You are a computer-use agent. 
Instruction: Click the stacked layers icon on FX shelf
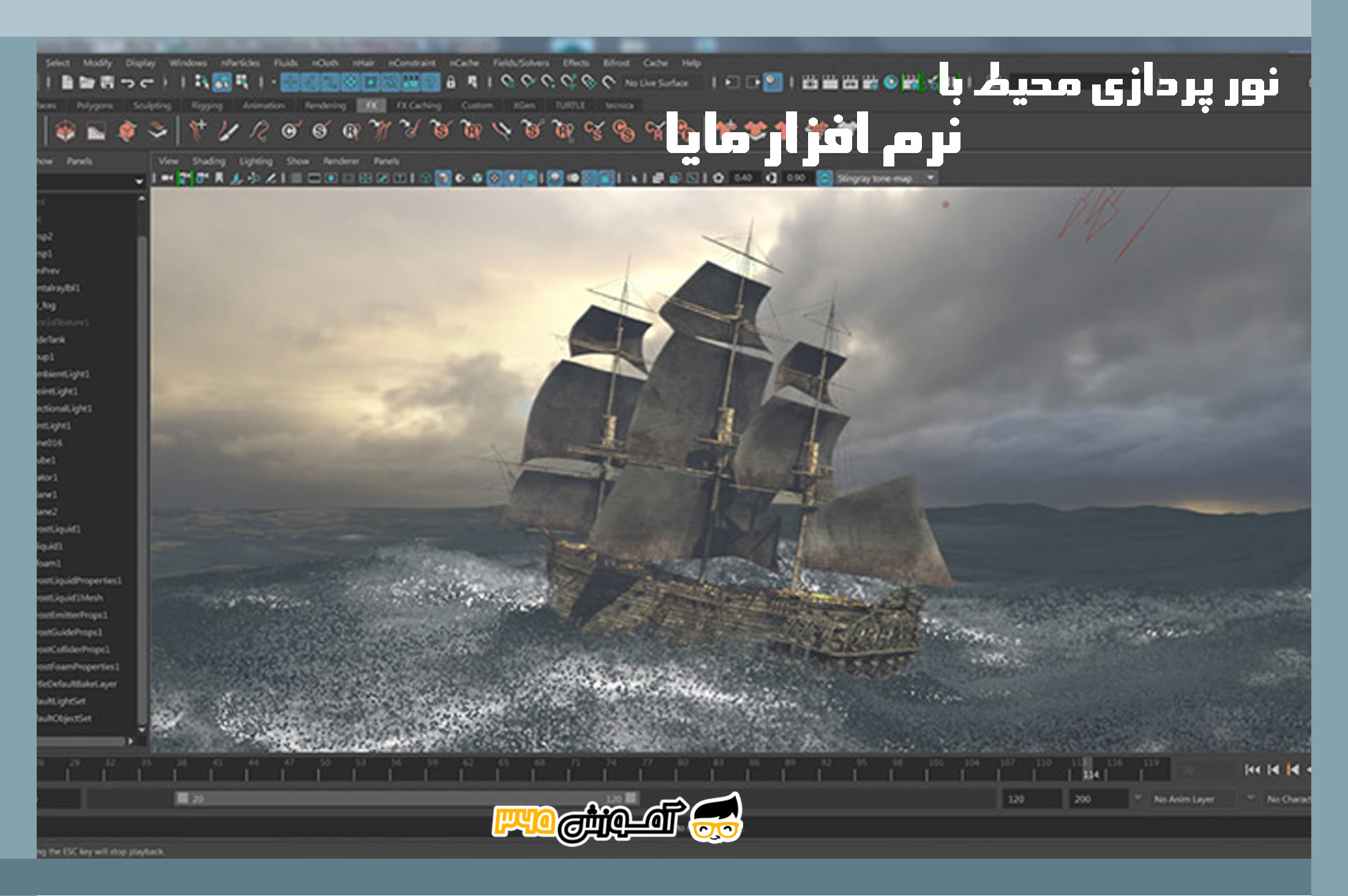158,131
